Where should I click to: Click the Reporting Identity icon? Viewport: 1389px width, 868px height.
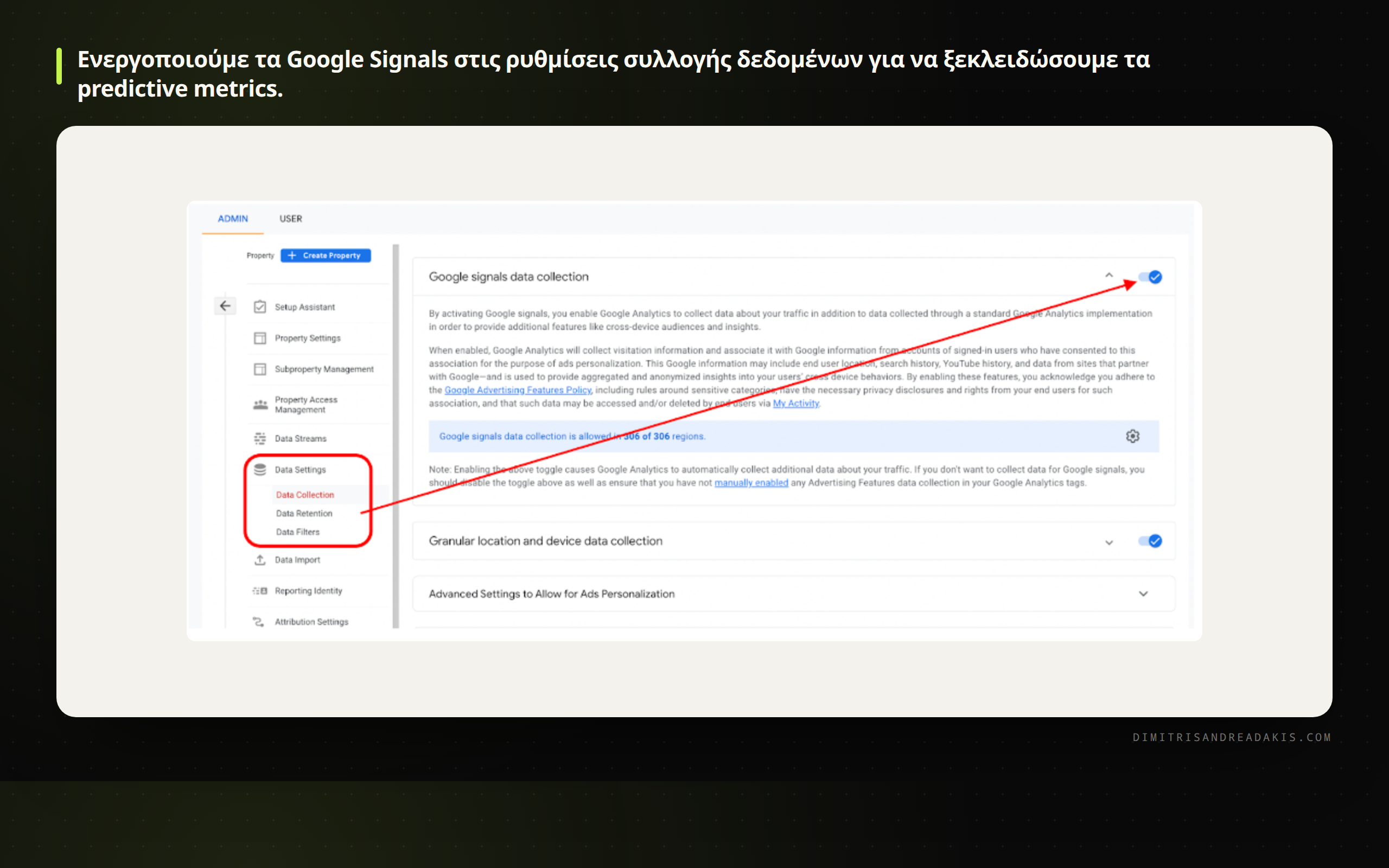(260, 591)
